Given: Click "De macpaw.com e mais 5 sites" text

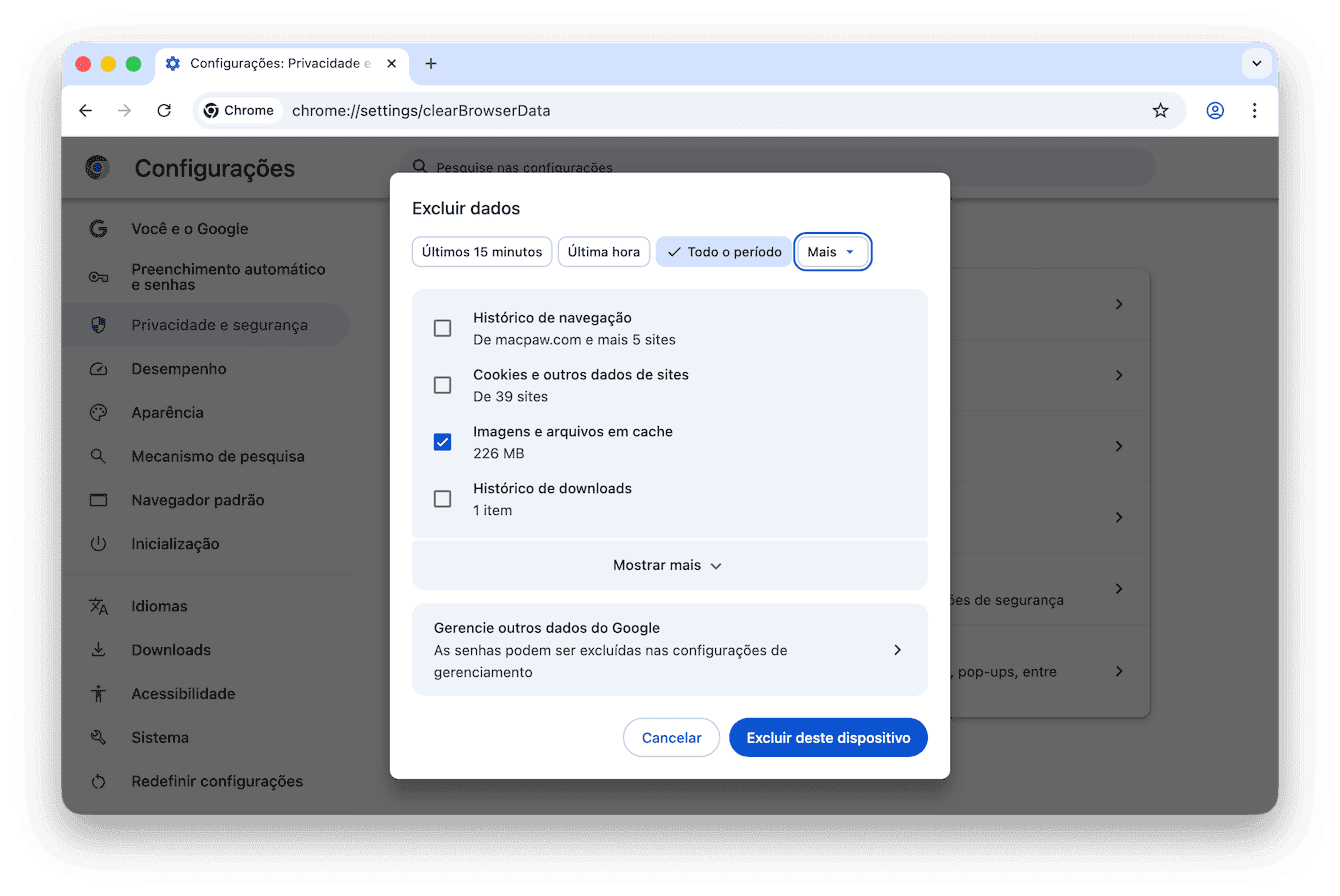Looking at the screenshot, I should click(574, 340).
